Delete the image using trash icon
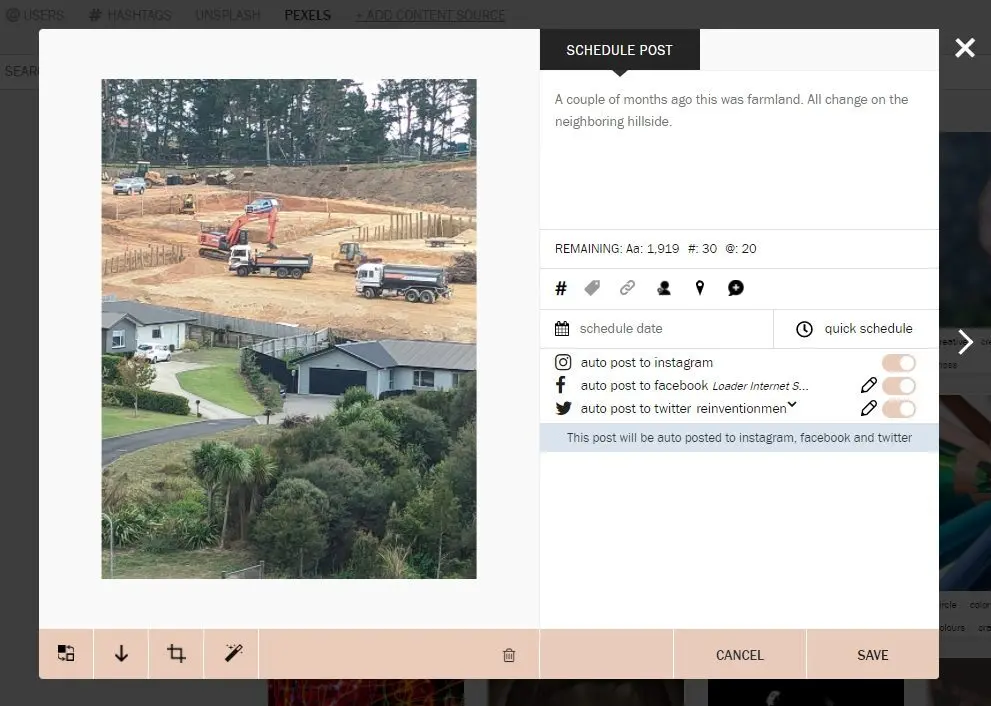Viewport: 991px width, 706px height. click(509, 655)
